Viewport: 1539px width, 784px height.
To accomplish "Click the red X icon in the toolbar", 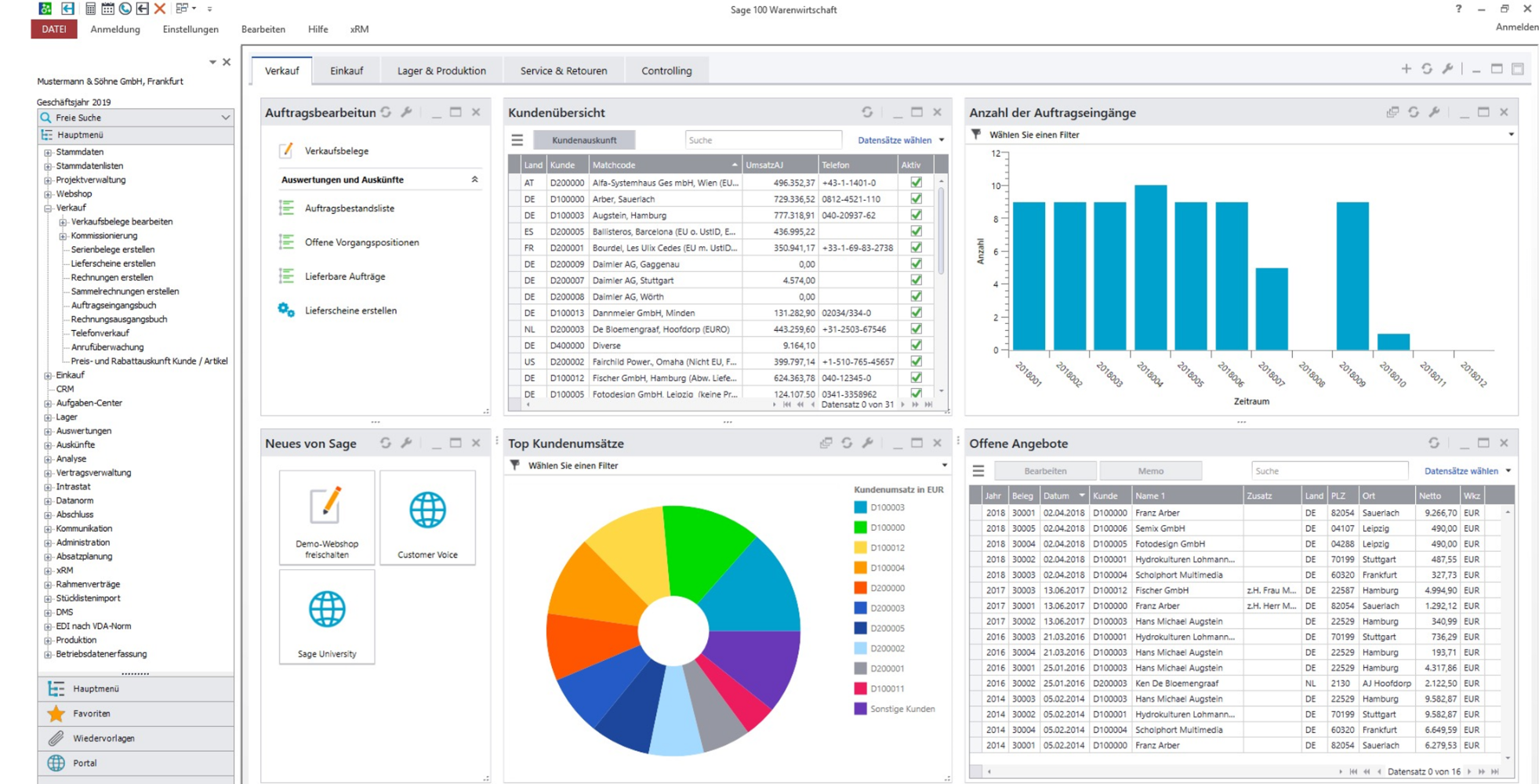I will click(161, 9).
